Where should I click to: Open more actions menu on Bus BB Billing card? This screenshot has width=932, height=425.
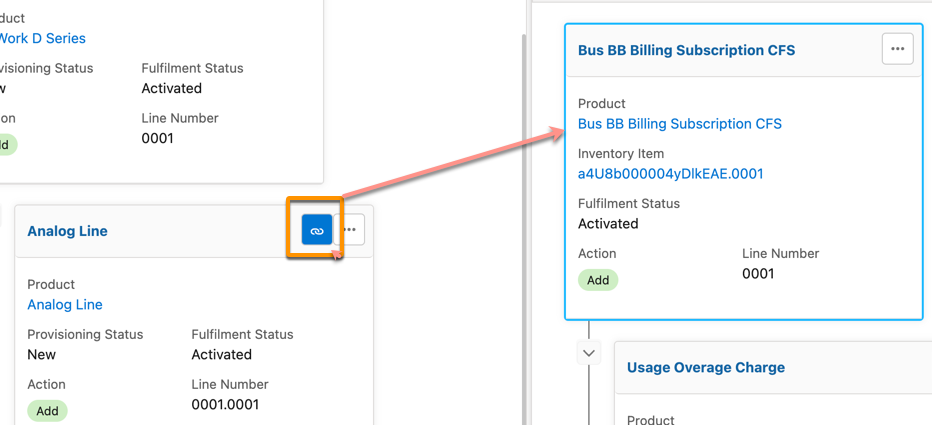coord(897,49)
